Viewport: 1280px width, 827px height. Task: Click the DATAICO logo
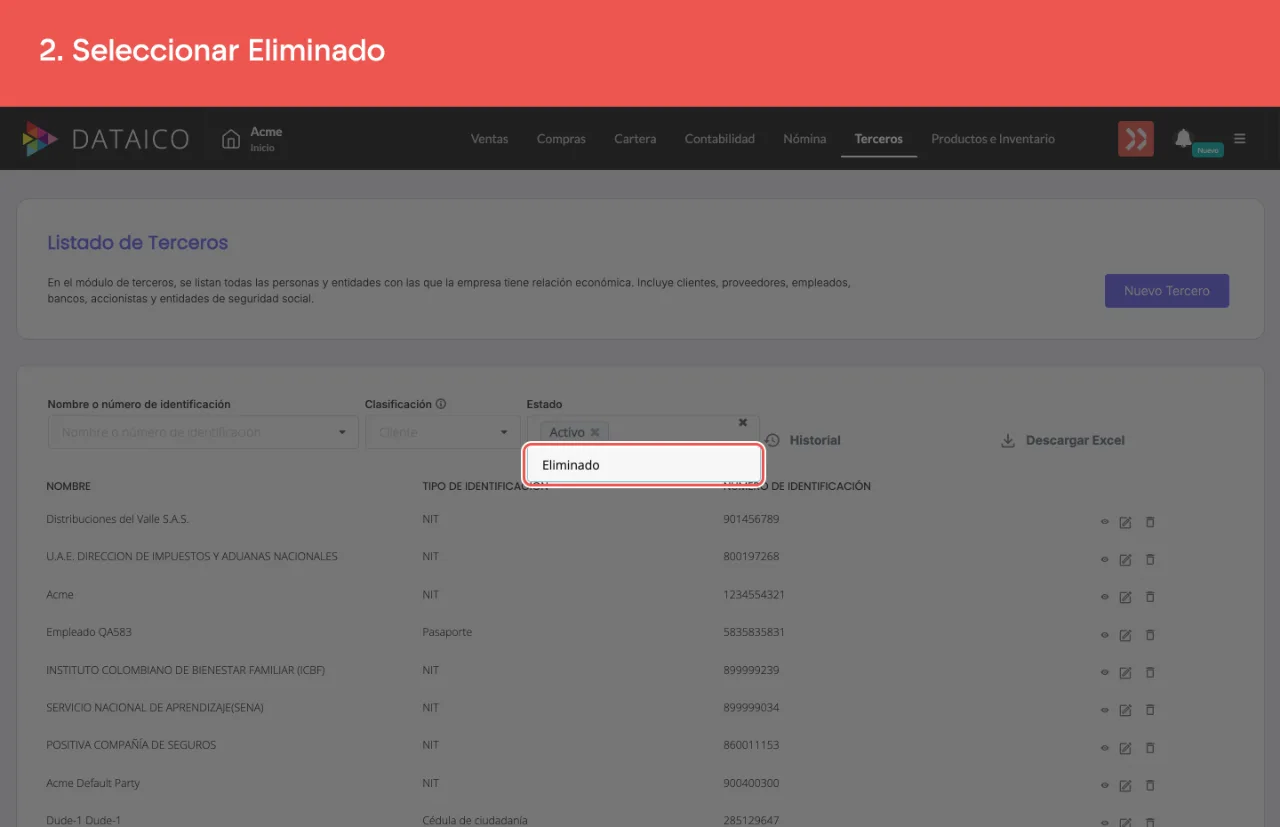pyautogui.click(x=106, y=139)
